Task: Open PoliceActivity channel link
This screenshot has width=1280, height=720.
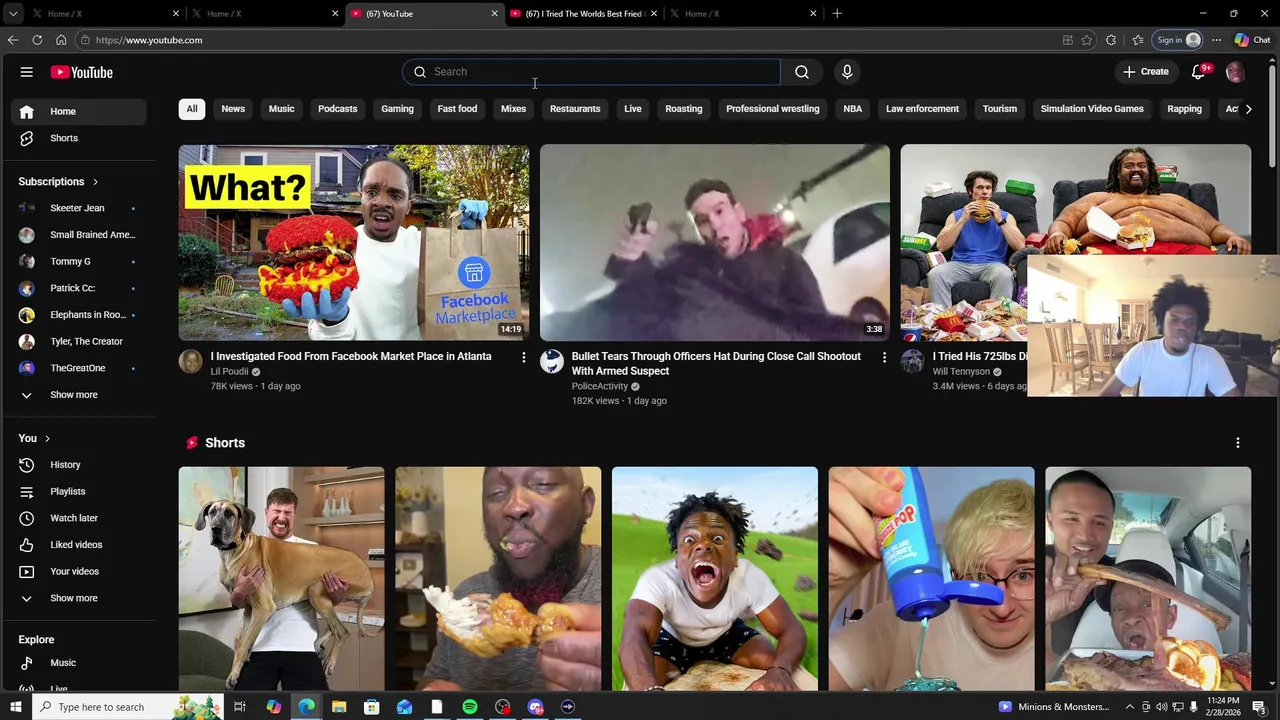Action: [600, 386]
